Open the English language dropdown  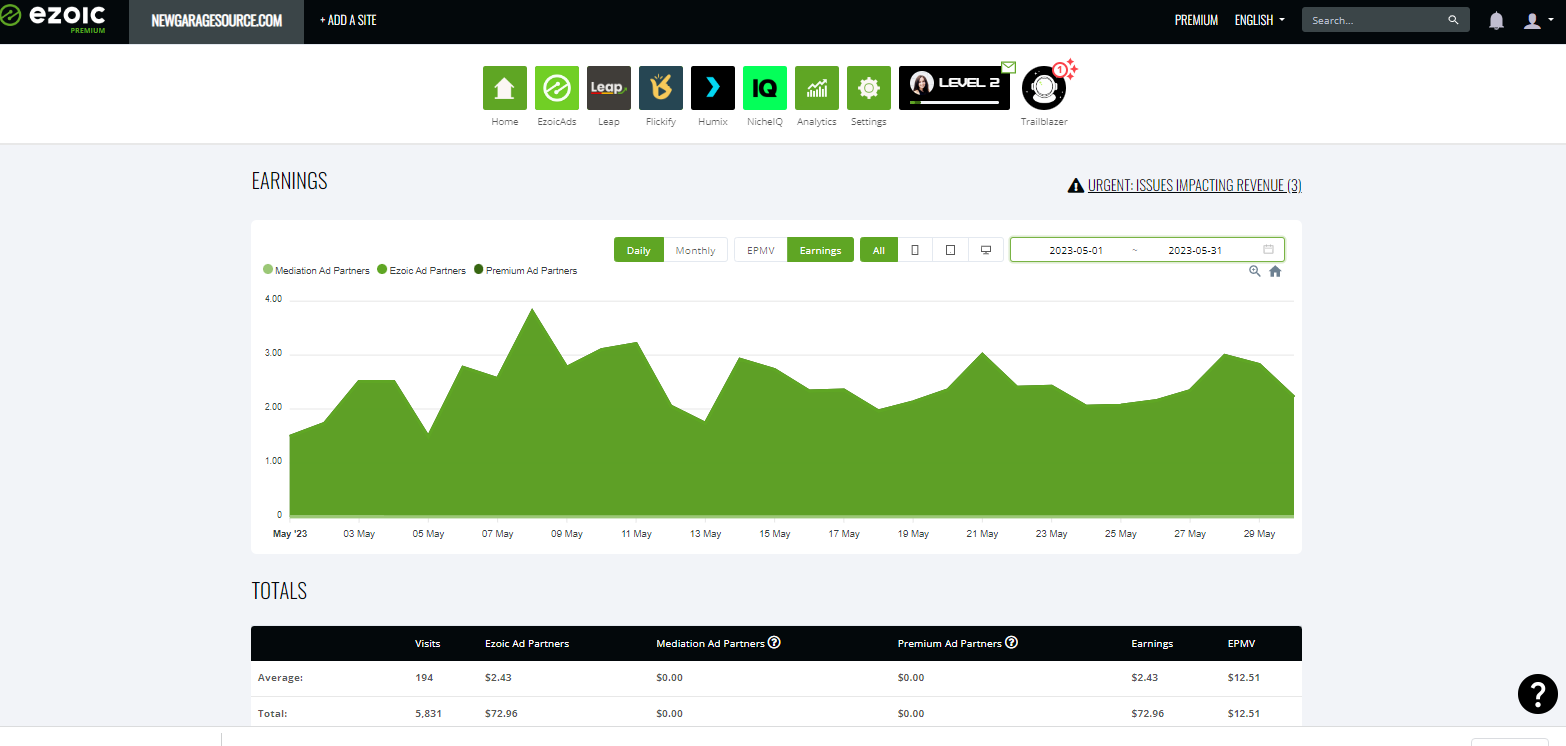tap(1260, 20)
